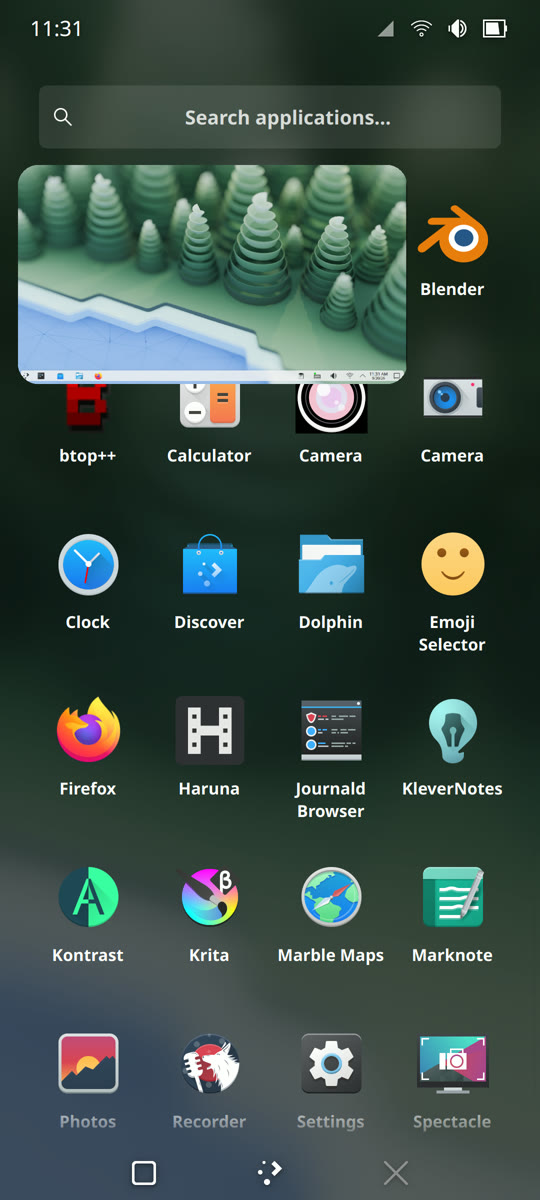Image resolution: width=540 pixels, height=1200 pixels.
Task: Select the forest wallpaper window thumbnail
Action: click(212, 274)
